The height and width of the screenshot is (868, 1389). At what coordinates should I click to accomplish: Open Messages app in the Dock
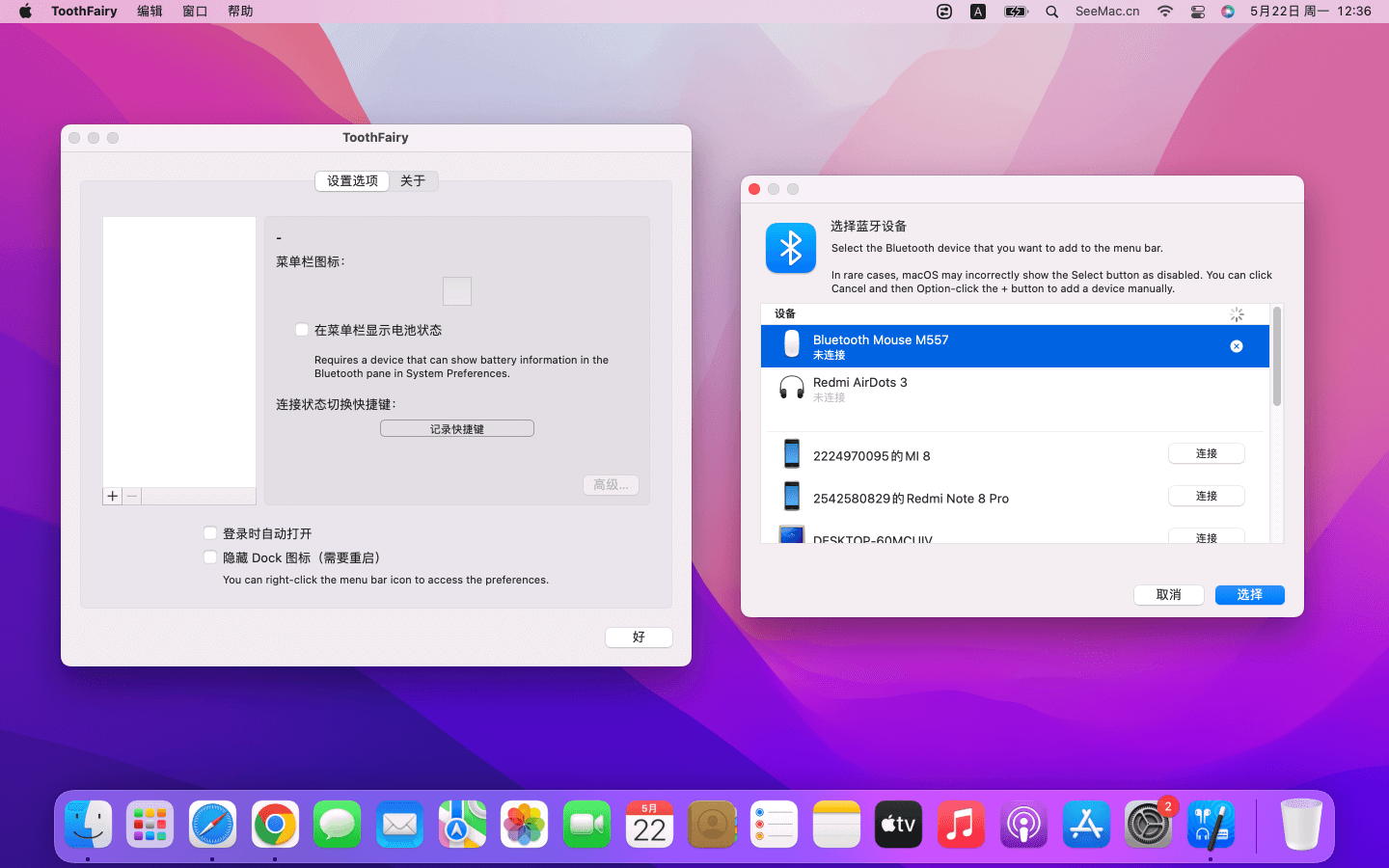(337, 824)
